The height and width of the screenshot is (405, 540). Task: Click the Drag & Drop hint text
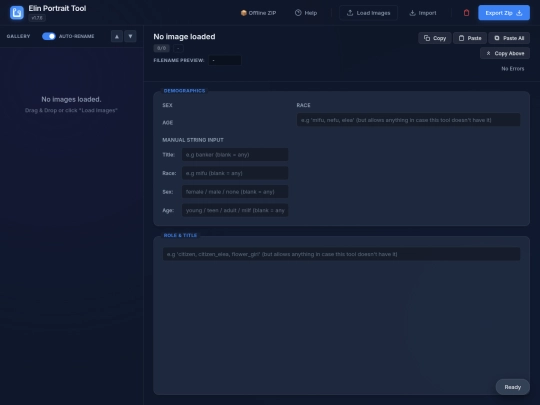click(71, 111)
